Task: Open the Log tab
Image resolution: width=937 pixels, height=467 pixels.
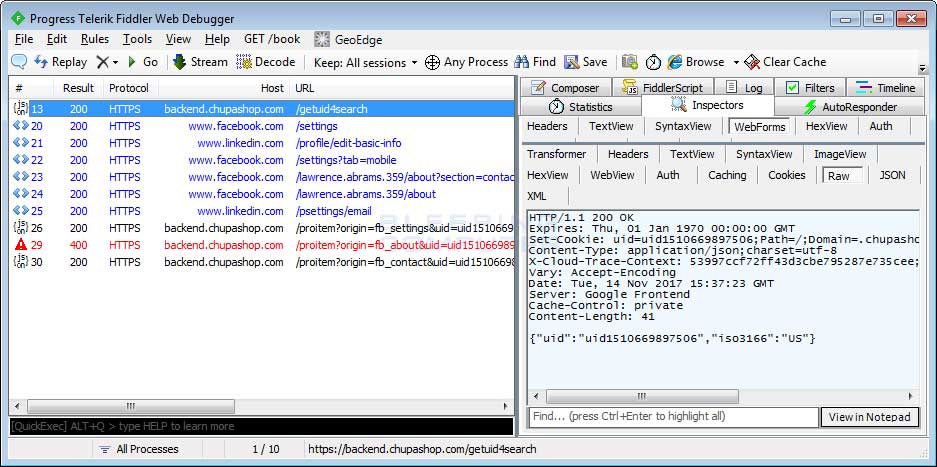Action: 744,88
